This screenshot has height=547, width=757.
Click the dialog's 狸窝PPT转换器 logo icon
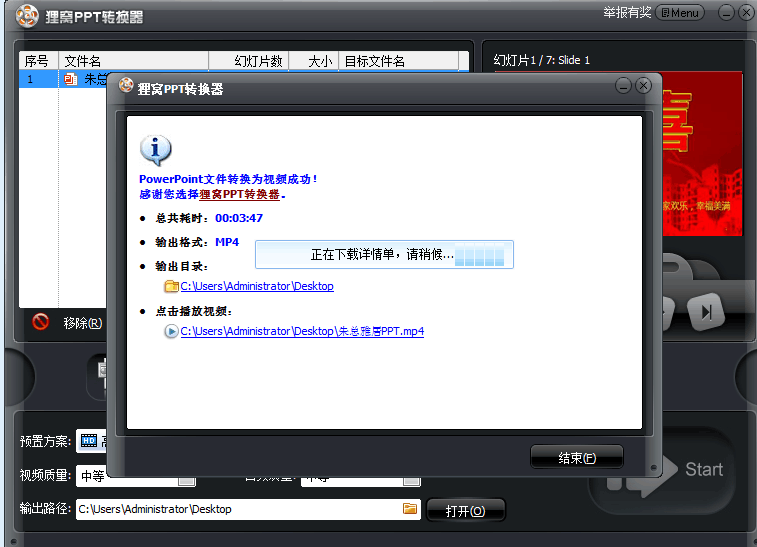coord(126,85)
